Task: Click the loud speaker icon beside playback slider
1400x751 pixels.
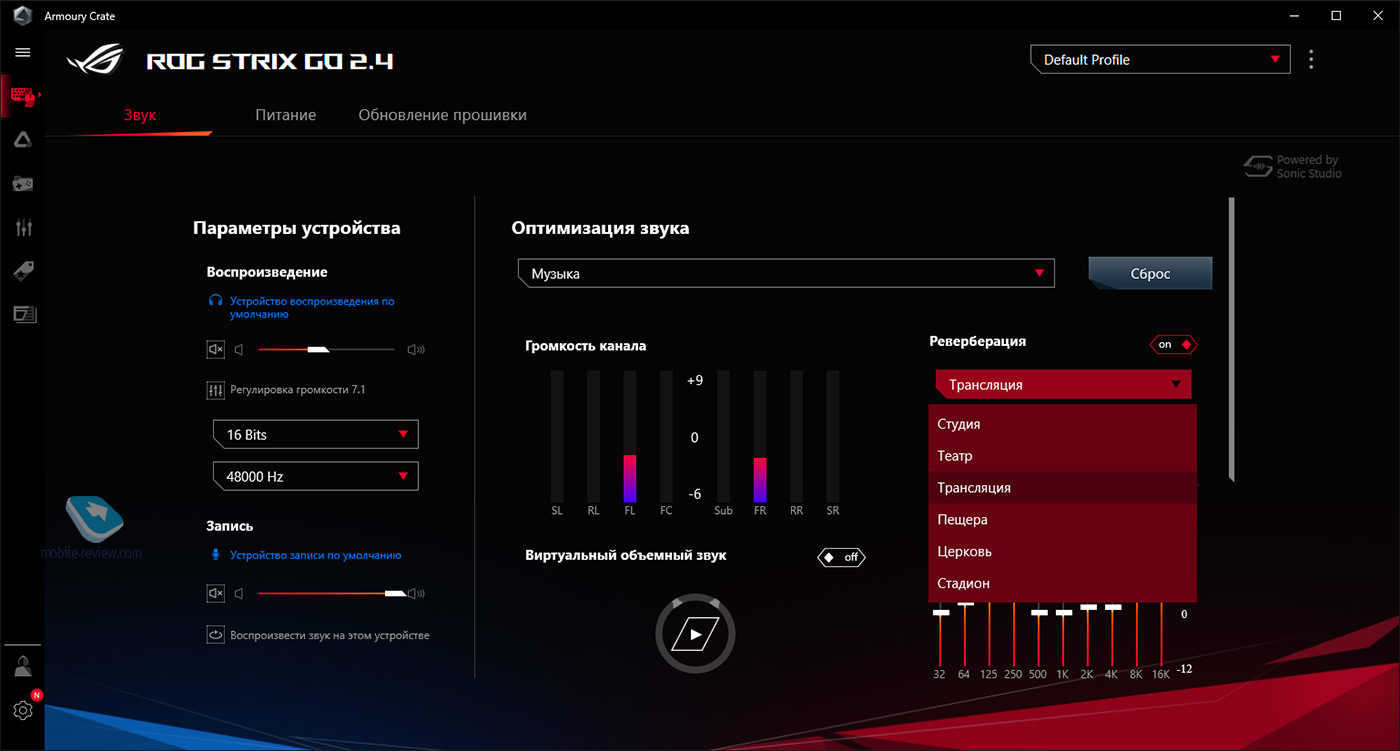Action: coord(416,349)
